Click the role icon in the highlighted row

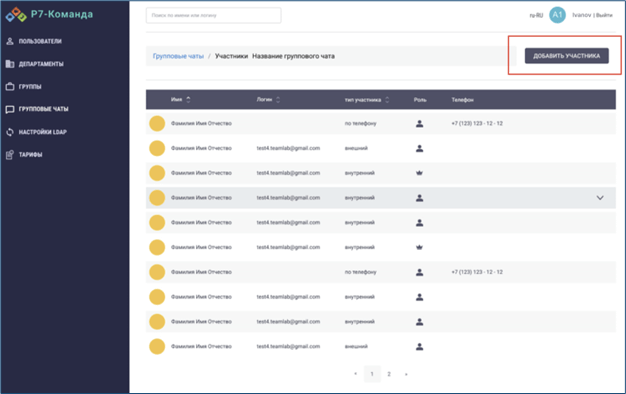(419, 198)
